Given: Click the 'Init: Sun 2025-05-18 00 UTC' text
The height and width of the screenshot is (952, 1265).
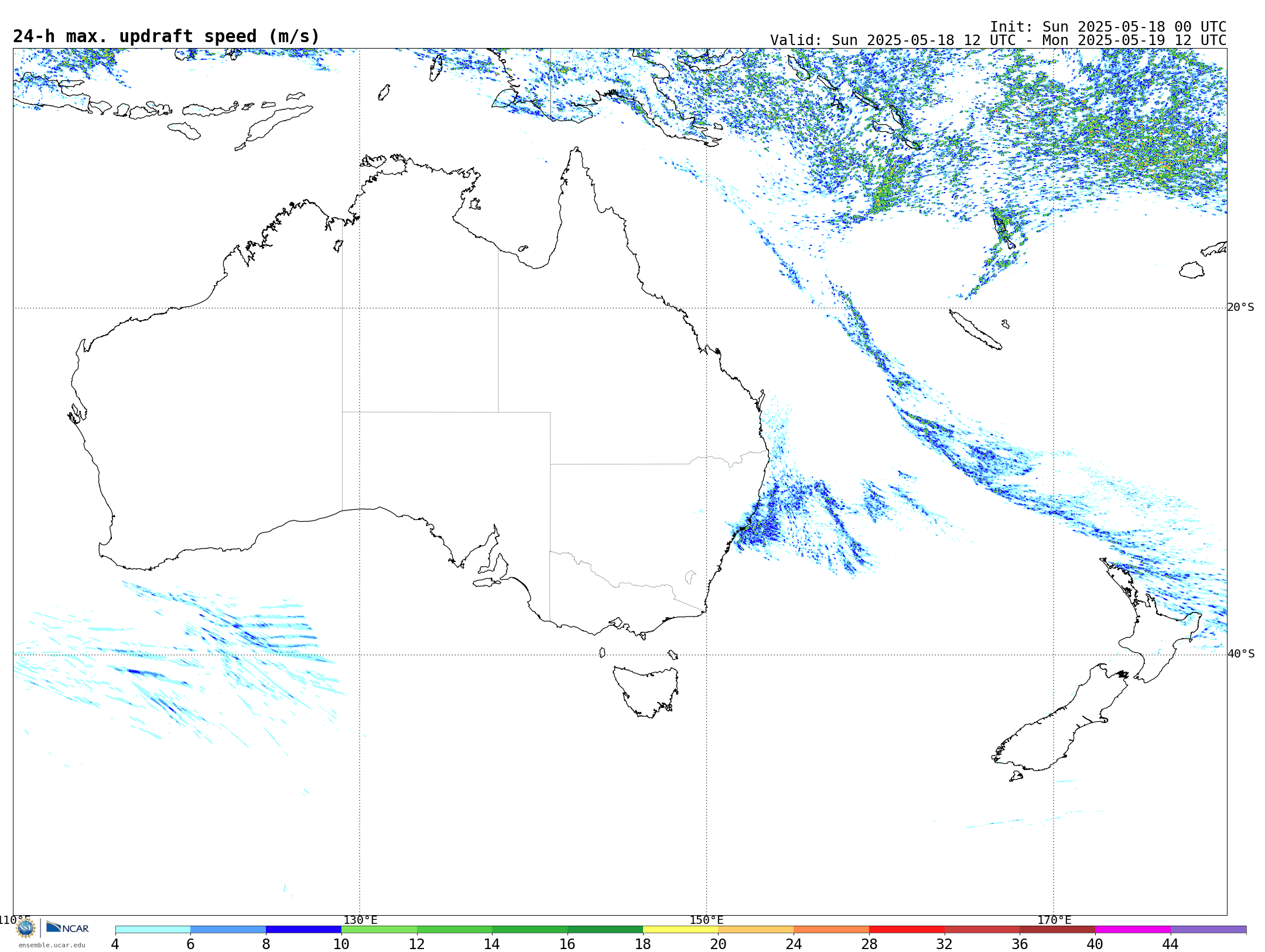Looking at the screenshot, I should (x=1108, y=27).
